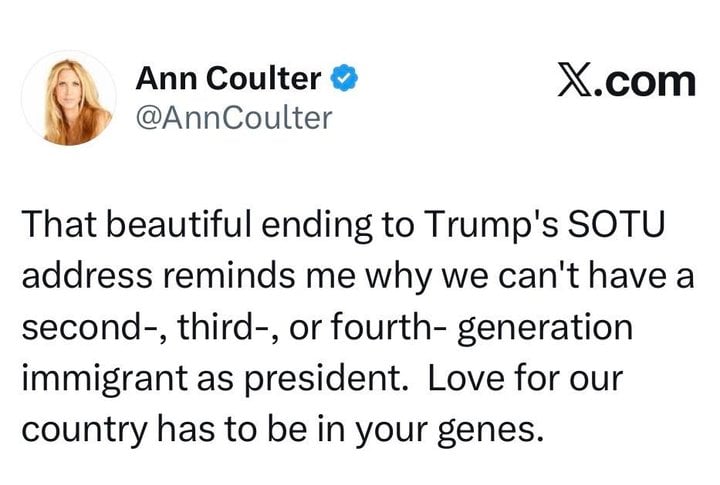Viewport: 720px width, 485px height.
Task: Click the blue verified checkmark badge
Action: point(347,77)
